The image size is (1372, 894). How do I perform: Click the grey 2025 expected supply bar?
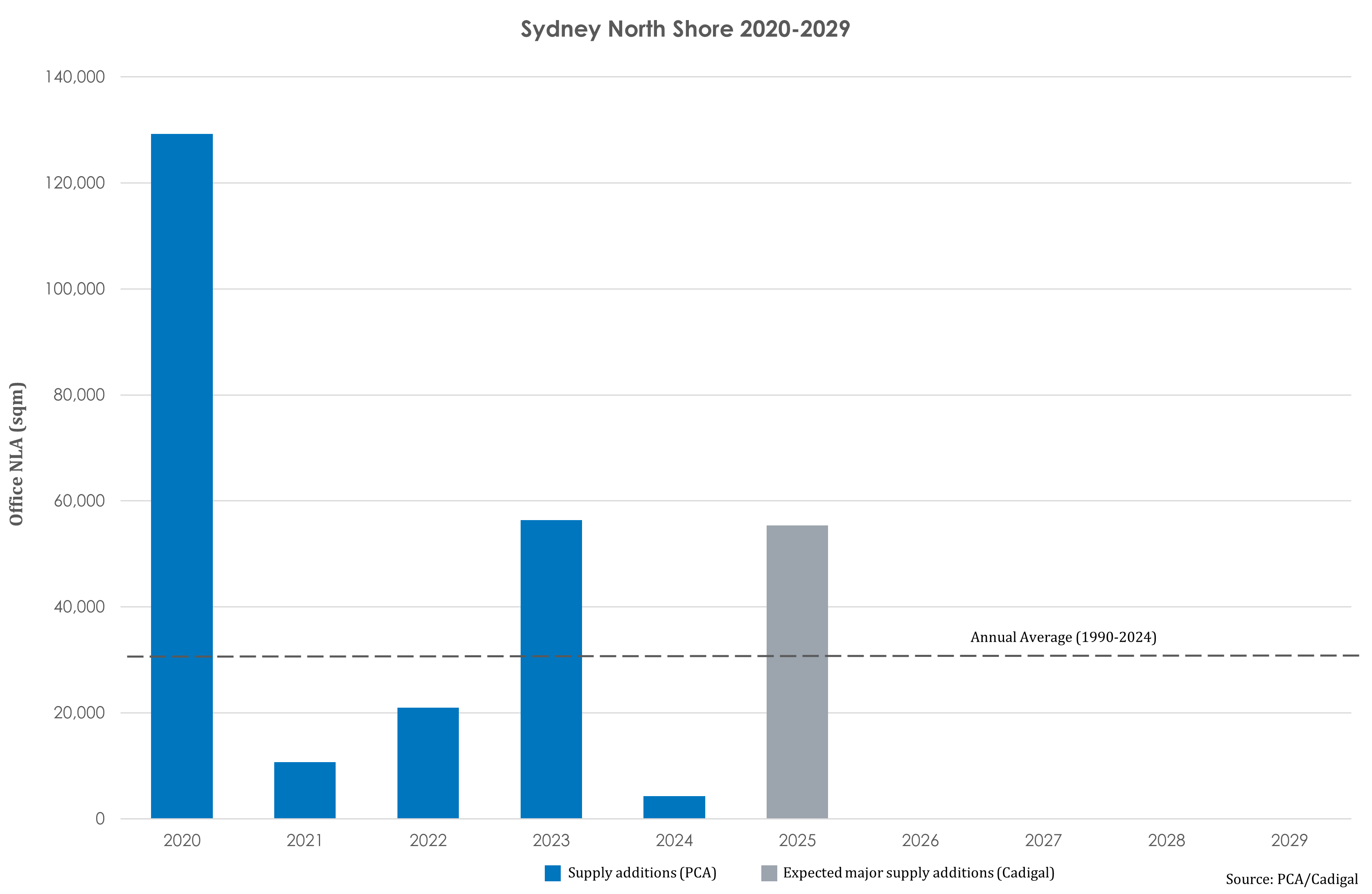coord(797,671)
